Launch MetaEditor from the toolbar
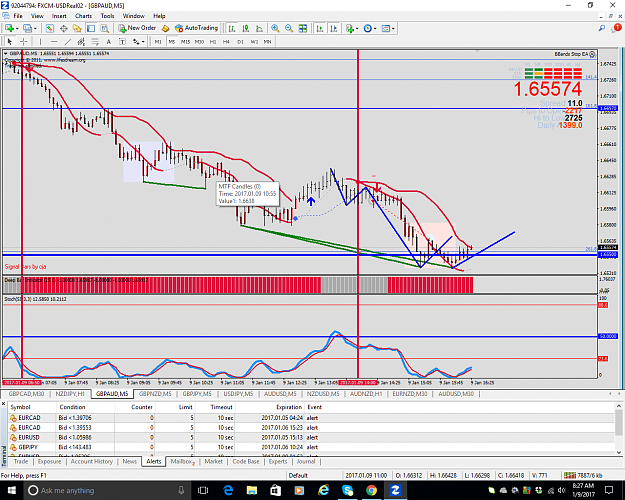625x500 pixels. 165,28
